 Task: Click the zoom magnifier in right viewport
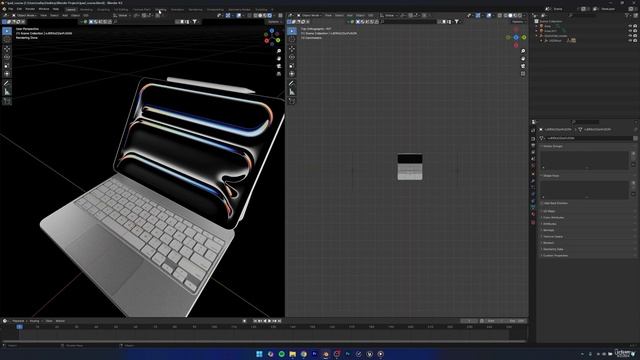click(x=523, y=51)
